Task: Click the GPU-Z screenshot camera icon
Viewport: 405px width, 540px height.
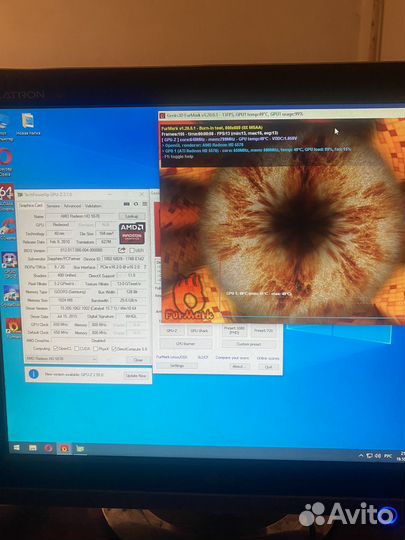Action: [x=126, y=204]
